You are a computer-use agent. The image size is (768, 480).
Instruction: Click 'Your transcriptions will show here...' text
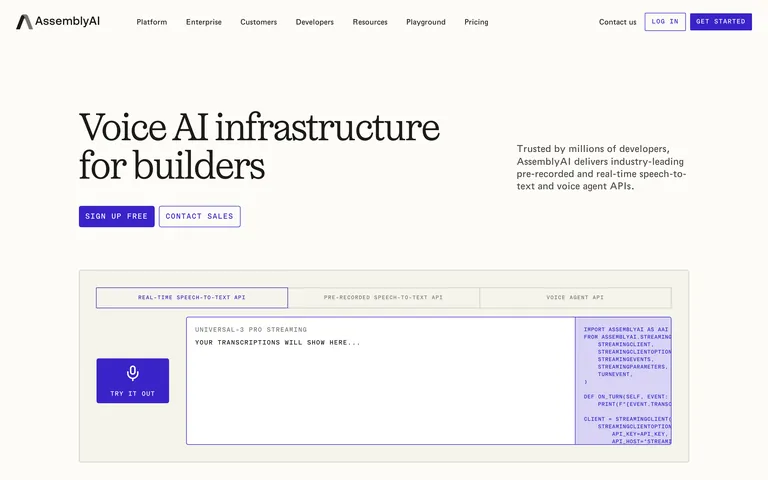click(277, 342)
